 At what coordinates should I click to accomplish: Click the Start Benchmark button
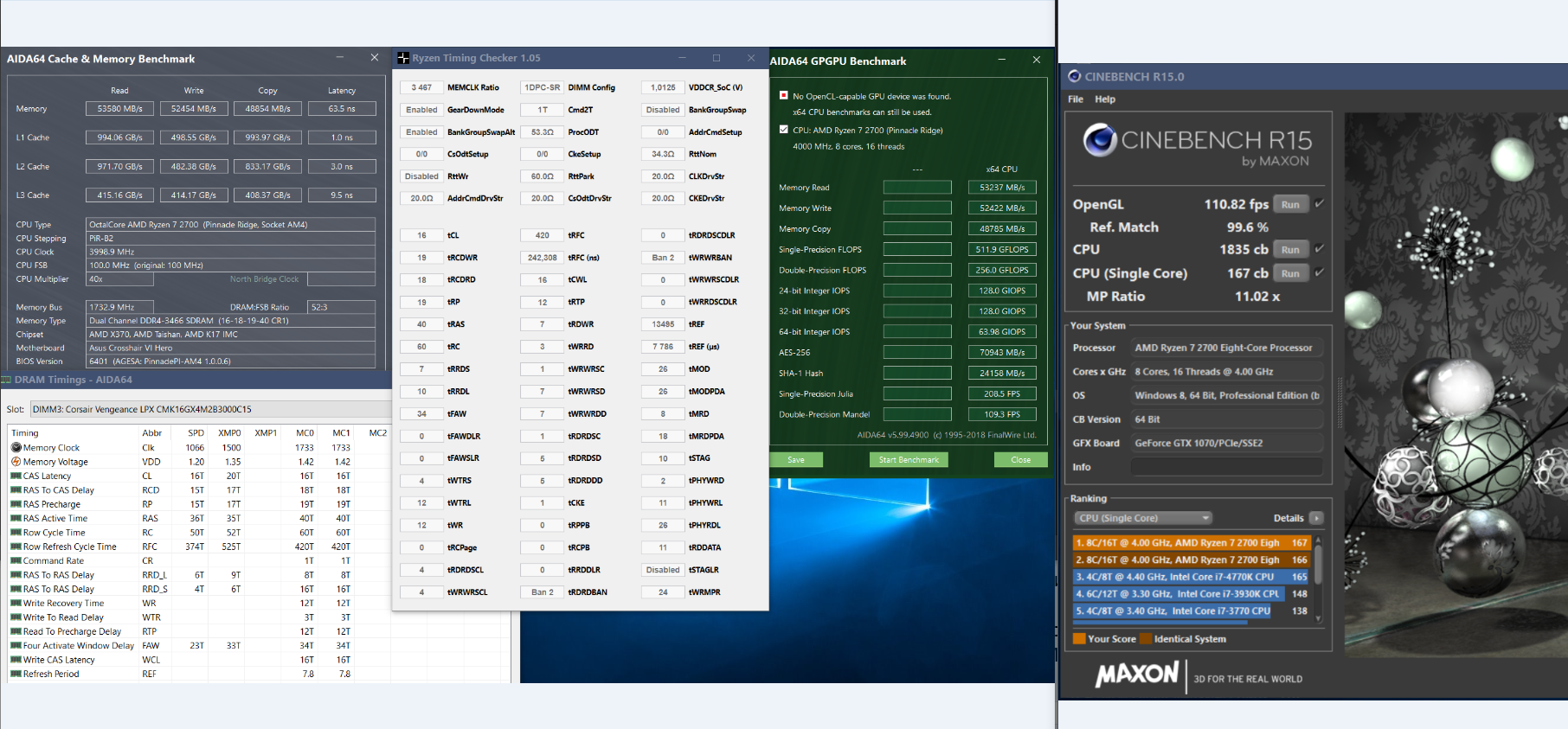(909, 460)
